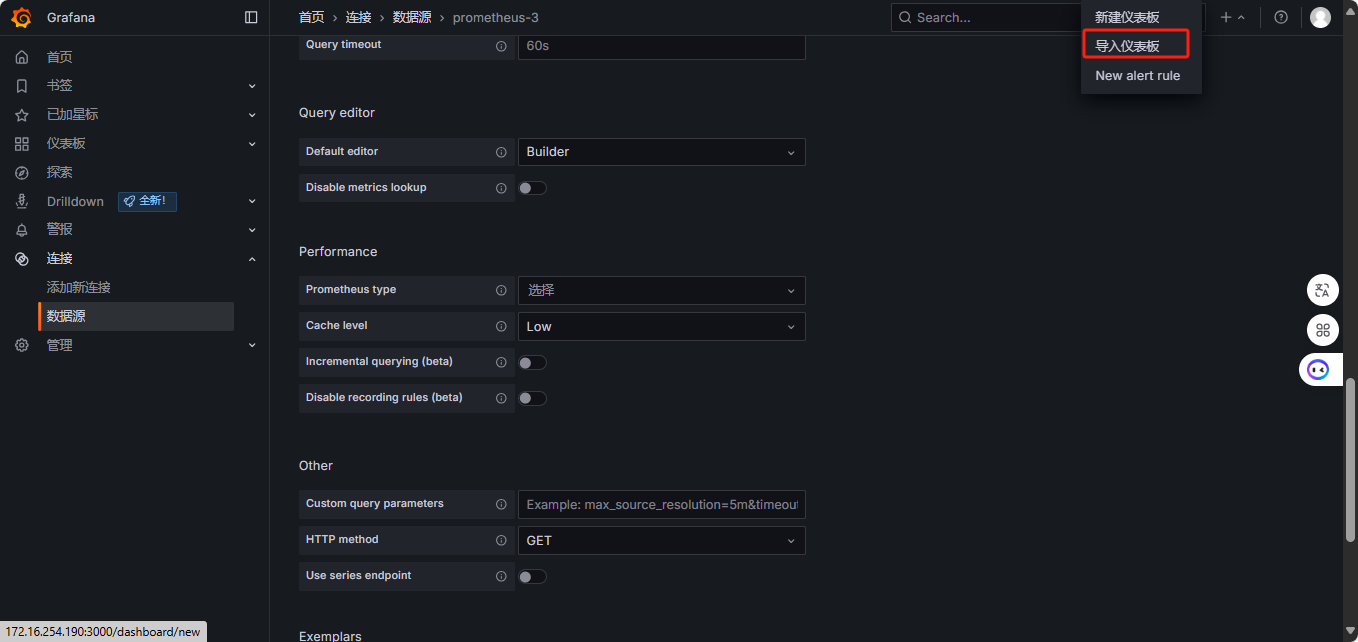The height and width of the screenshot is (642, 1358).
Task: Open HTTP method GET dropdown
Action: coord(661,540)
